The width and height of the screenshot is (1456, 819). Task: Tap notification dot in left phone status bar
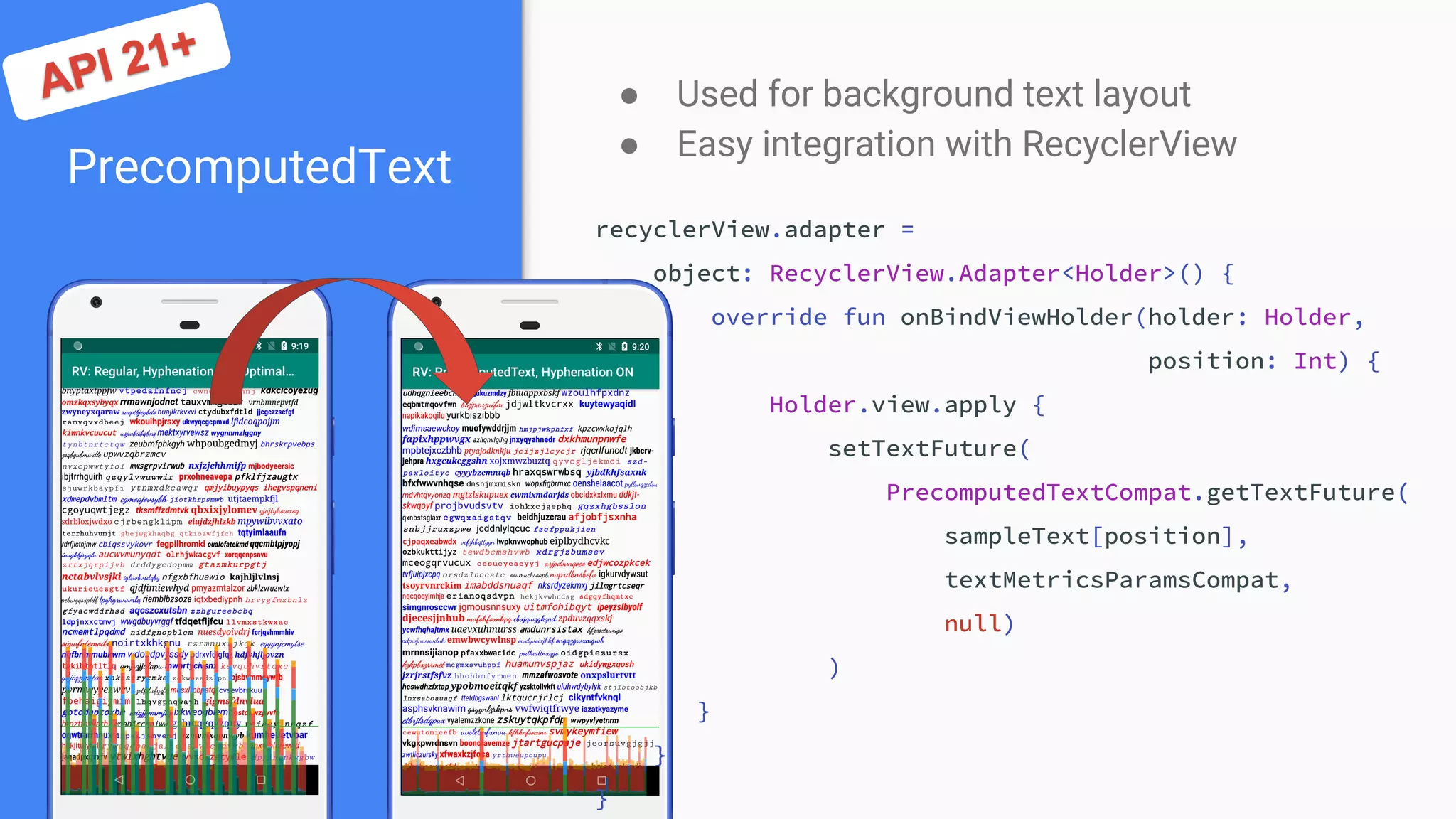click(78, 346)
